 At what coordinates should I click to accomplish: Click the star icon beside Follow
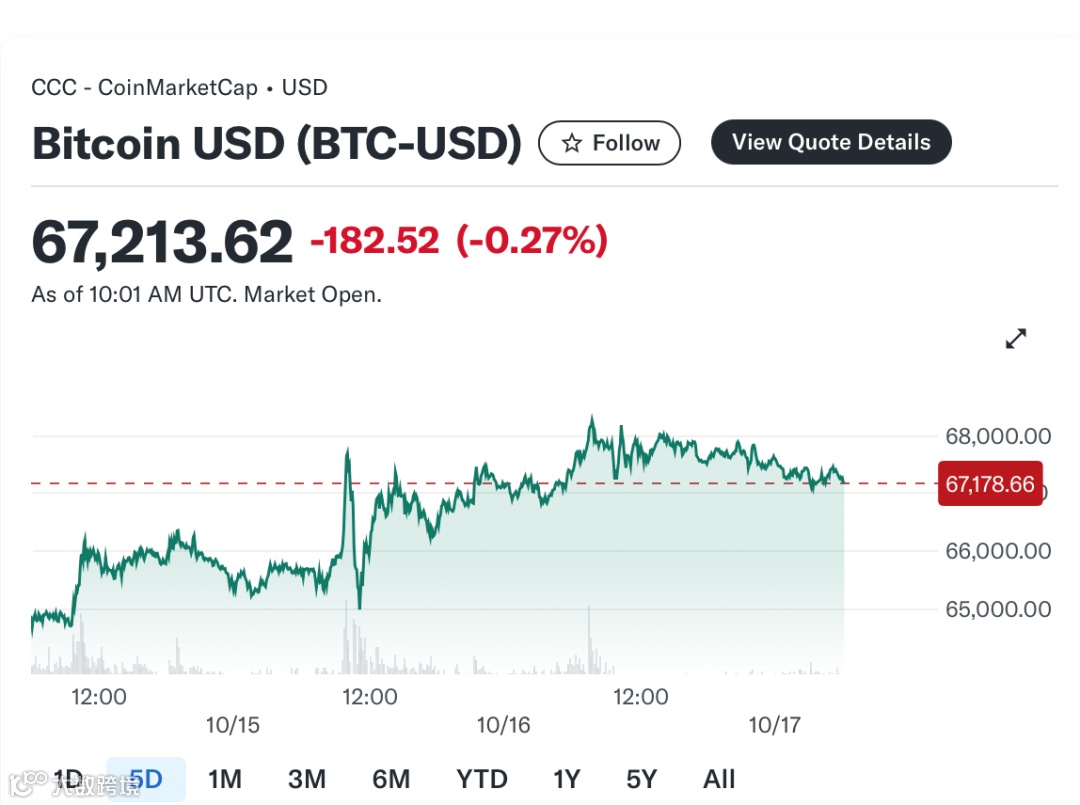[x=572, y=143]
